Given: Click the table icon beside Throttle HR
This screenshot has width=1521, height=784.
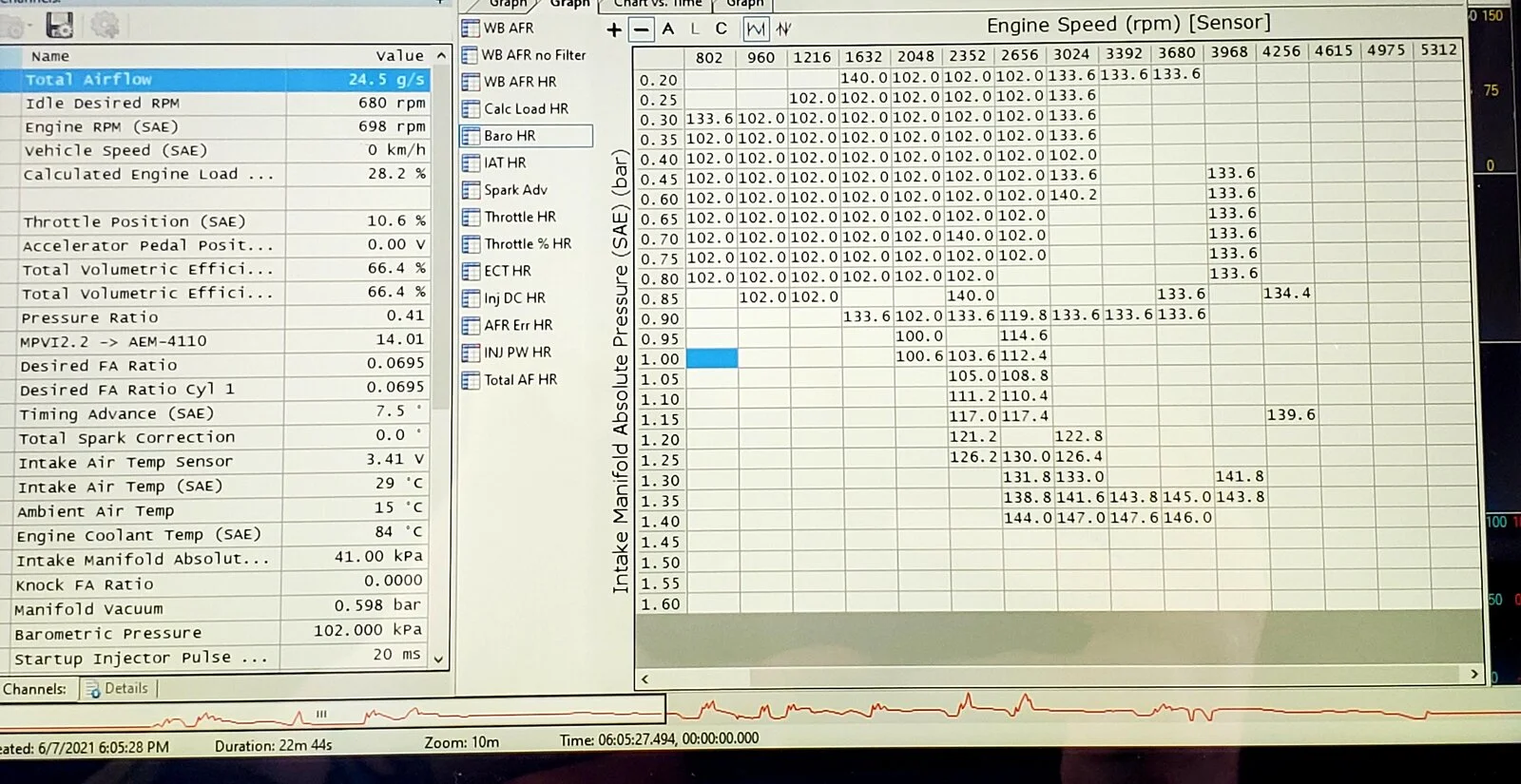Looking at the screenshot, I should click(472, 217).
